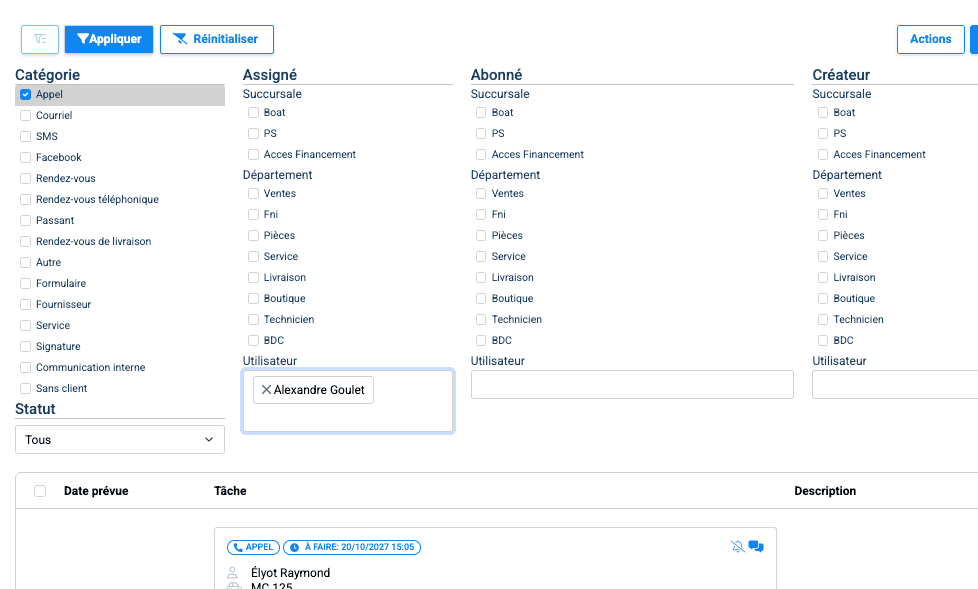Tick Pièces under Assigné Département
The image size is (978, 589).
point(253,236)
